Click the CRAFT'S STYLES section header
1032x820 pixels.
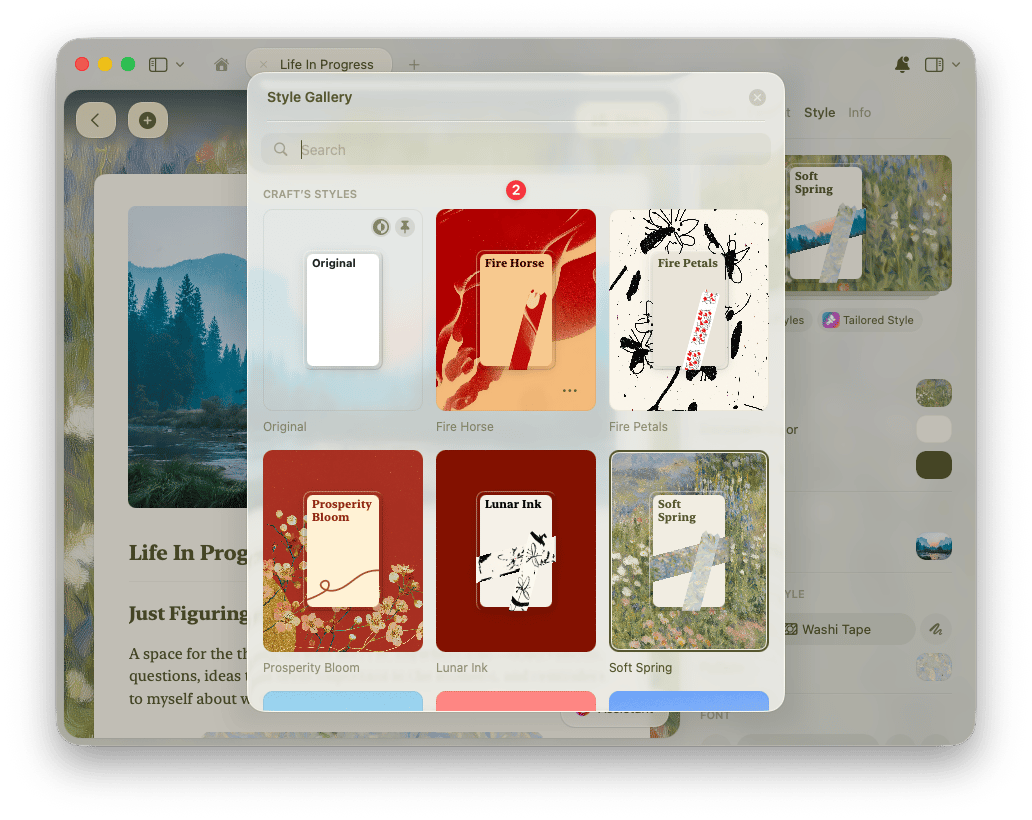[x=310, y=194]
